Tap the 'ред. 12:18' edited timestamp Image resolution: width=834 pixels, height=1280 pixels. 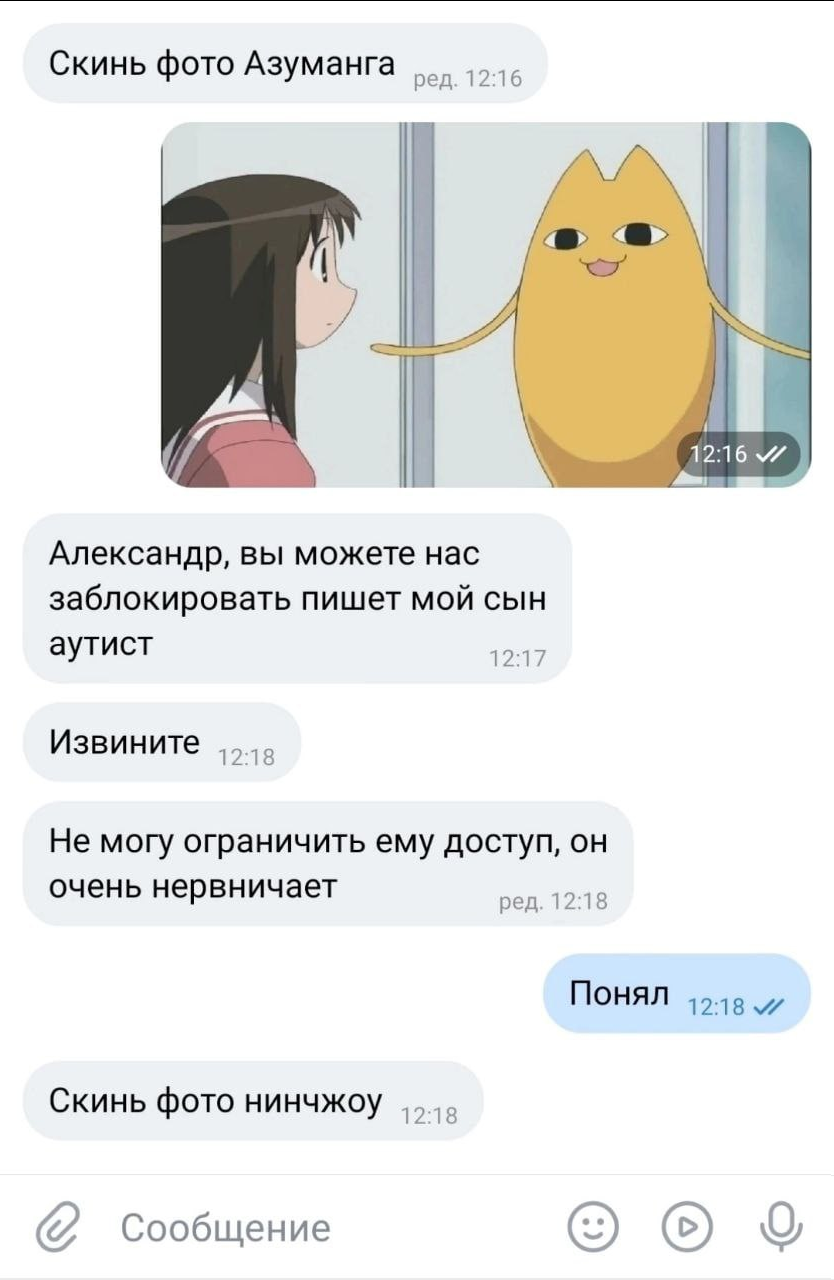(553, 901)
